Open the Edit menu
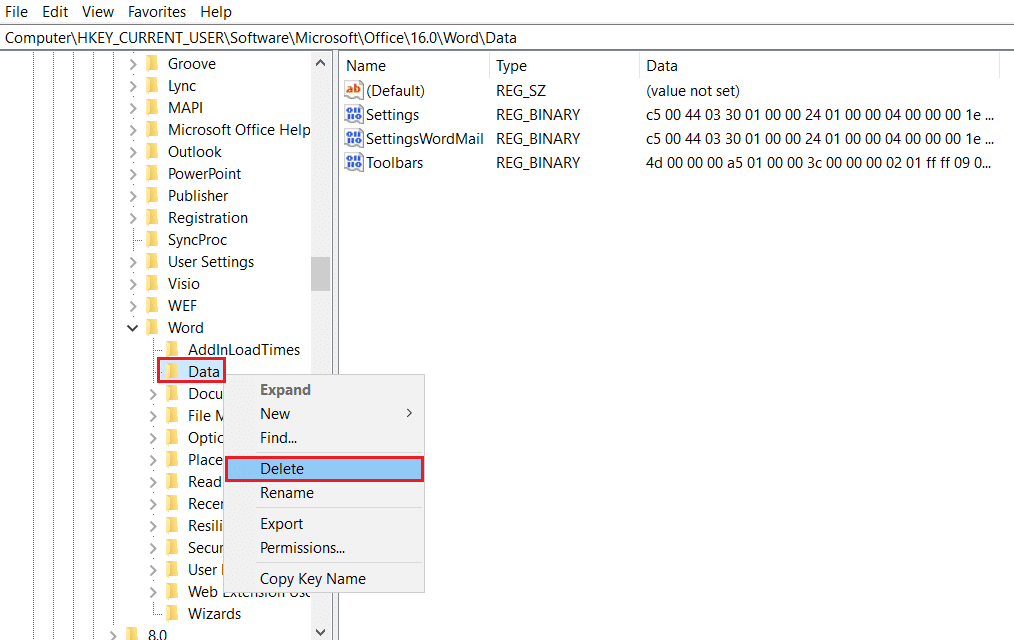1014x640 pixels. [55, 12]
